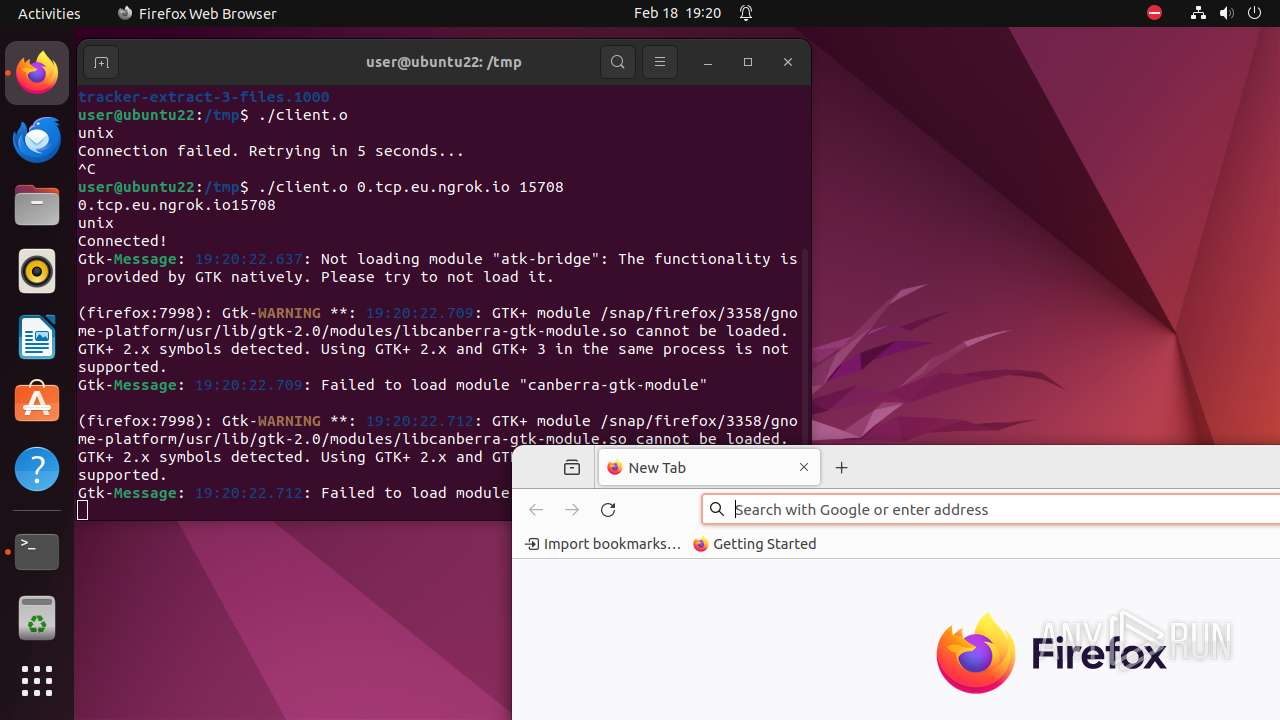This screenshot has height=720, width=1280.
Task: Open the volume indicator
Action: pos(1227,13)
